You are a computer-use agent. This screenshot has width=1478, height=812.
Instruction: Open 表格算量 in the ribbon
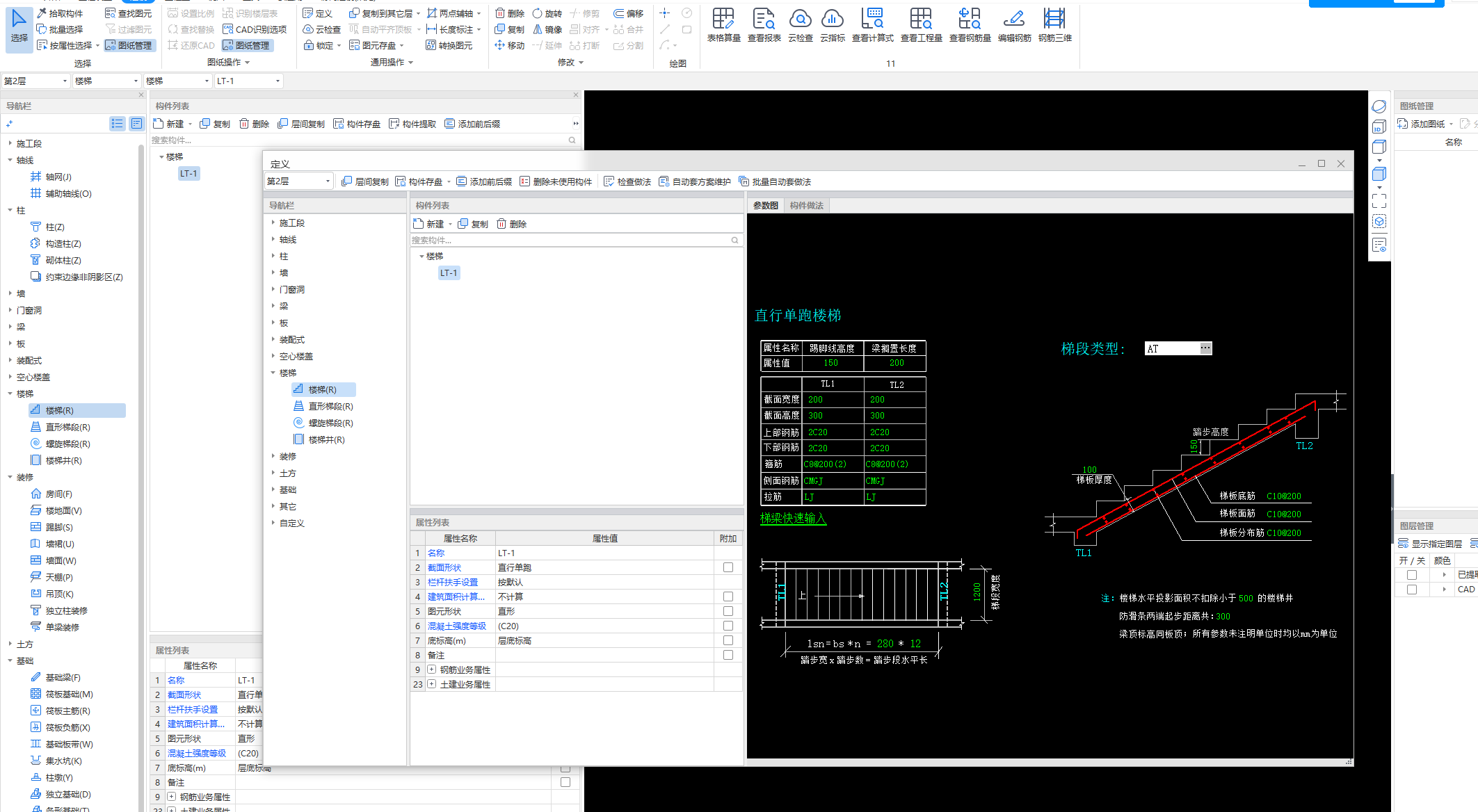pyautogui.click(x=723, y=25)
